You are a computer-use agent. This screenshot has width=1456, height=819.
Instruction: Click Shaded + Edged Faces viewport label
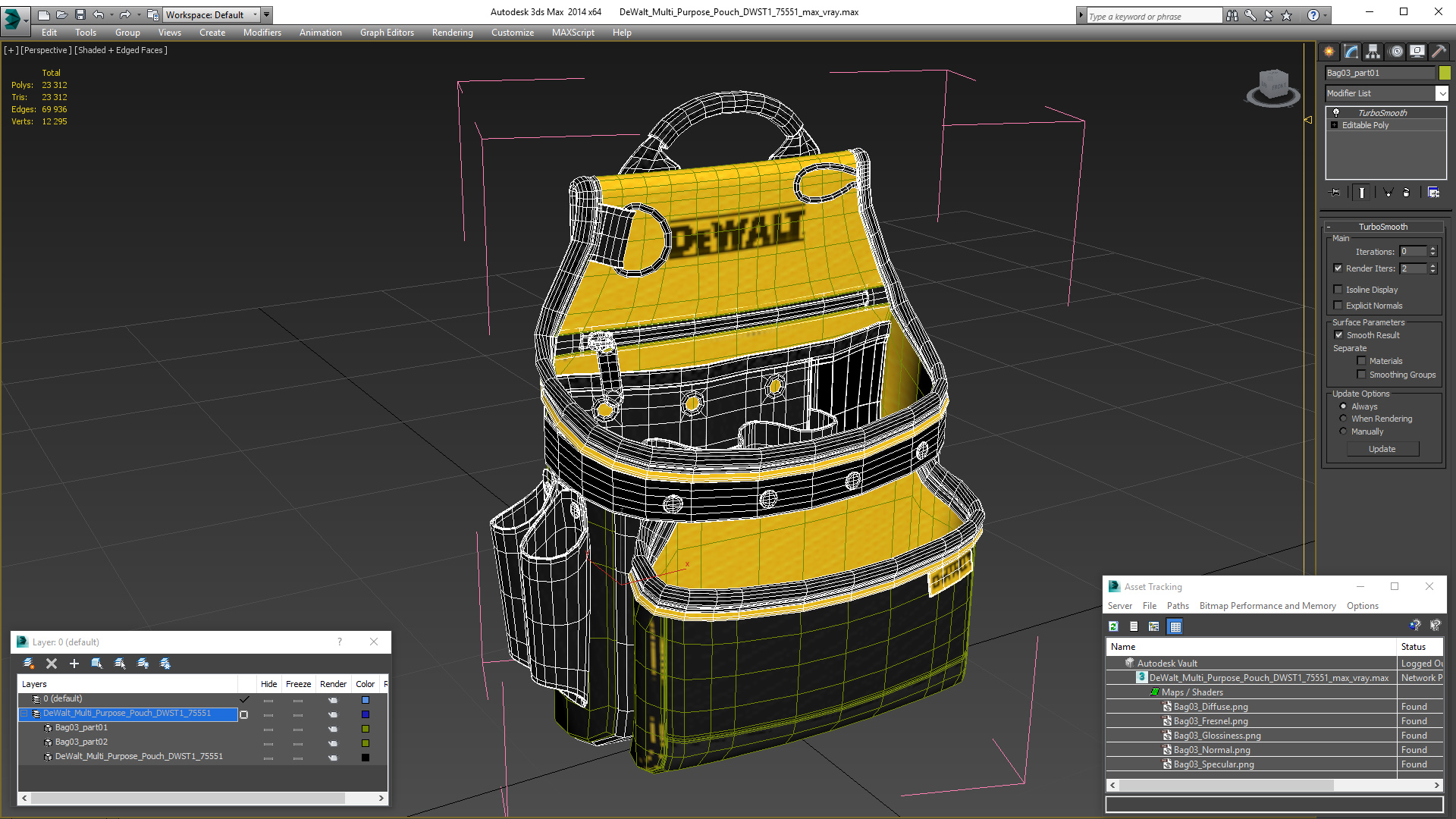coord(121,50)
